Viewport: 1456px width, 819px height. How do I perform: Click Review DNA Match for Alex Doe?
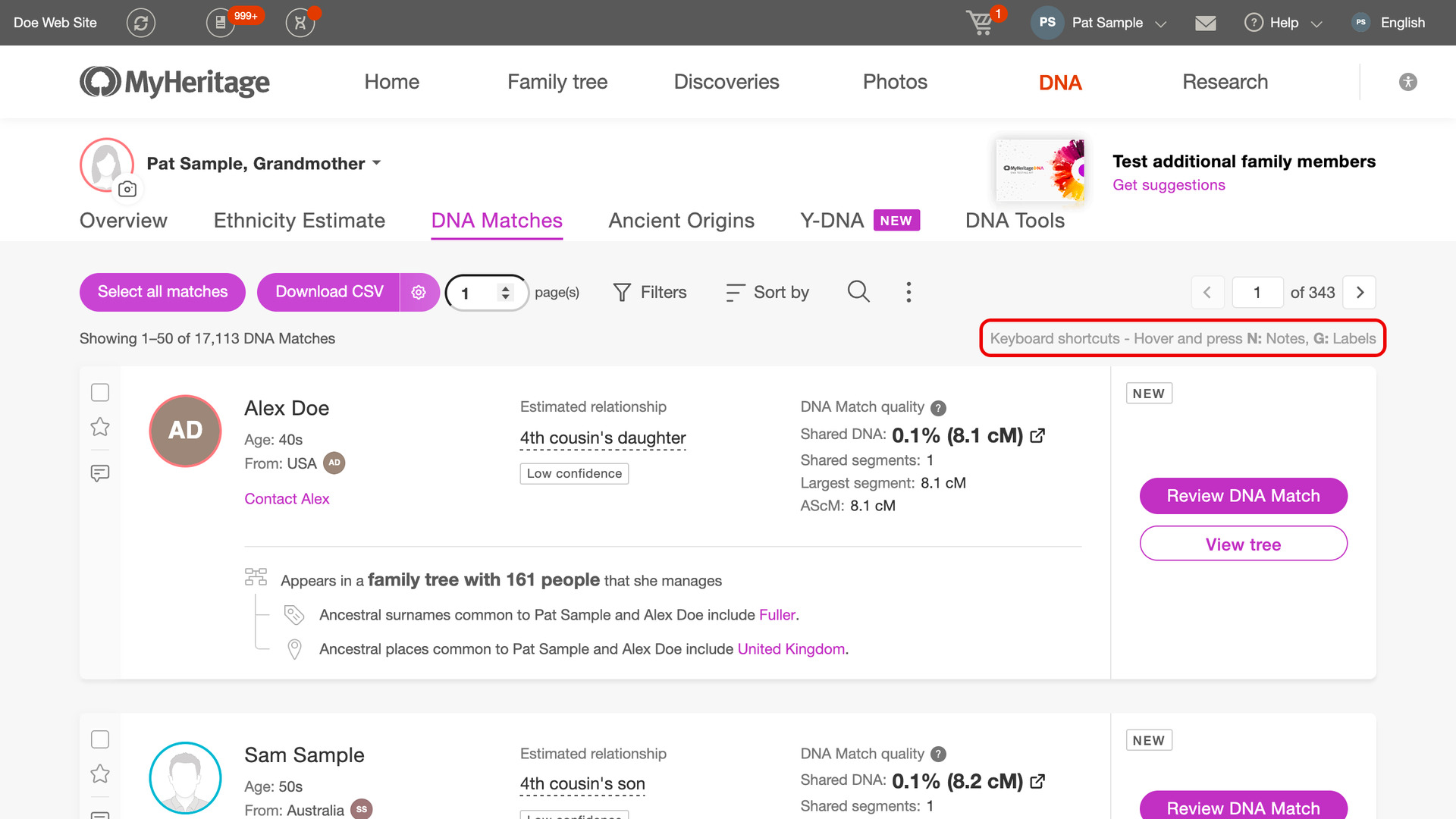tap(1244, 496)
